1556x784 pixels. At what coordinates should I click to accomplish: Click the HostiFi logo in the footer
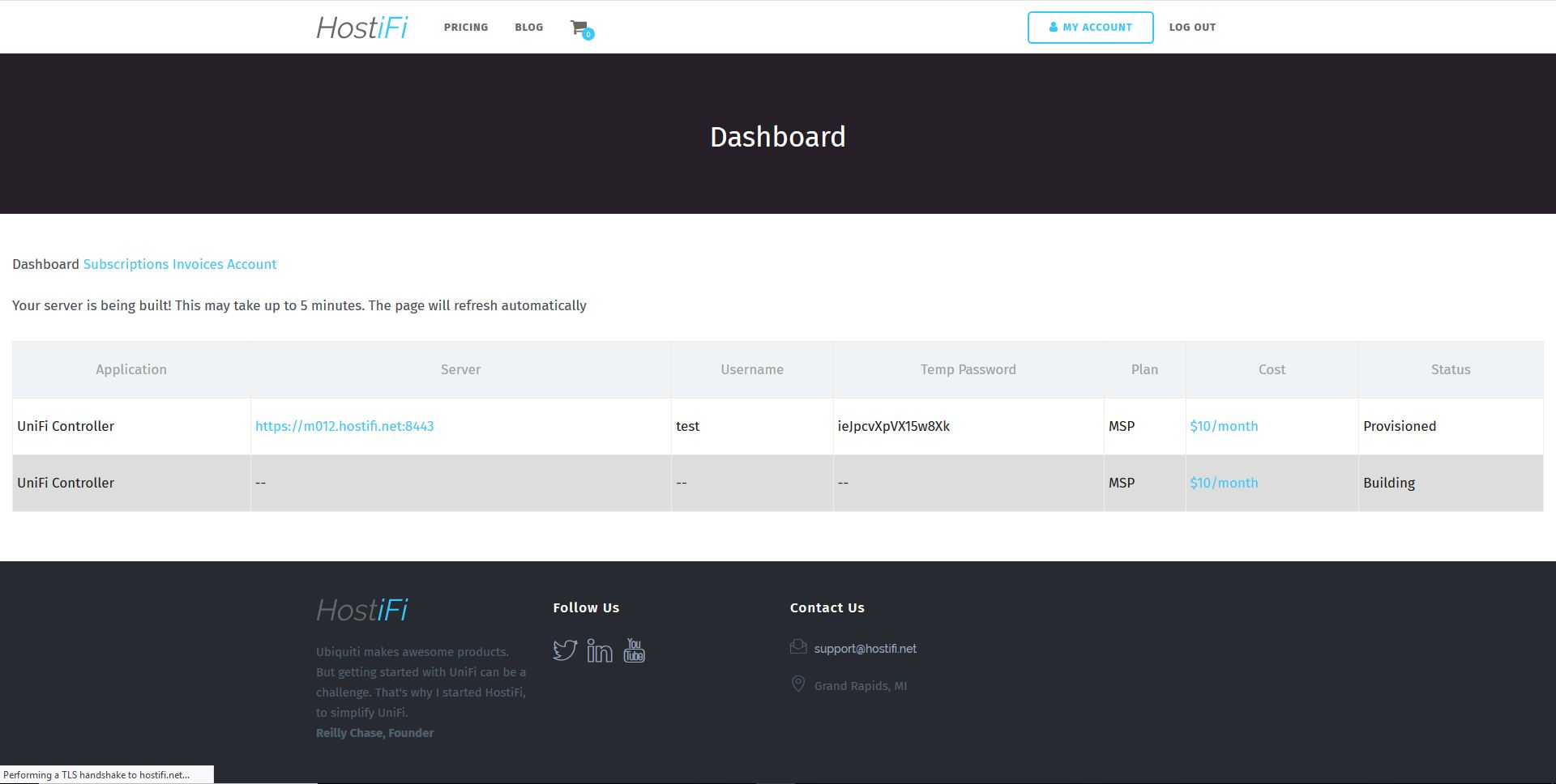pyautogui.click(x=361, y=610)
